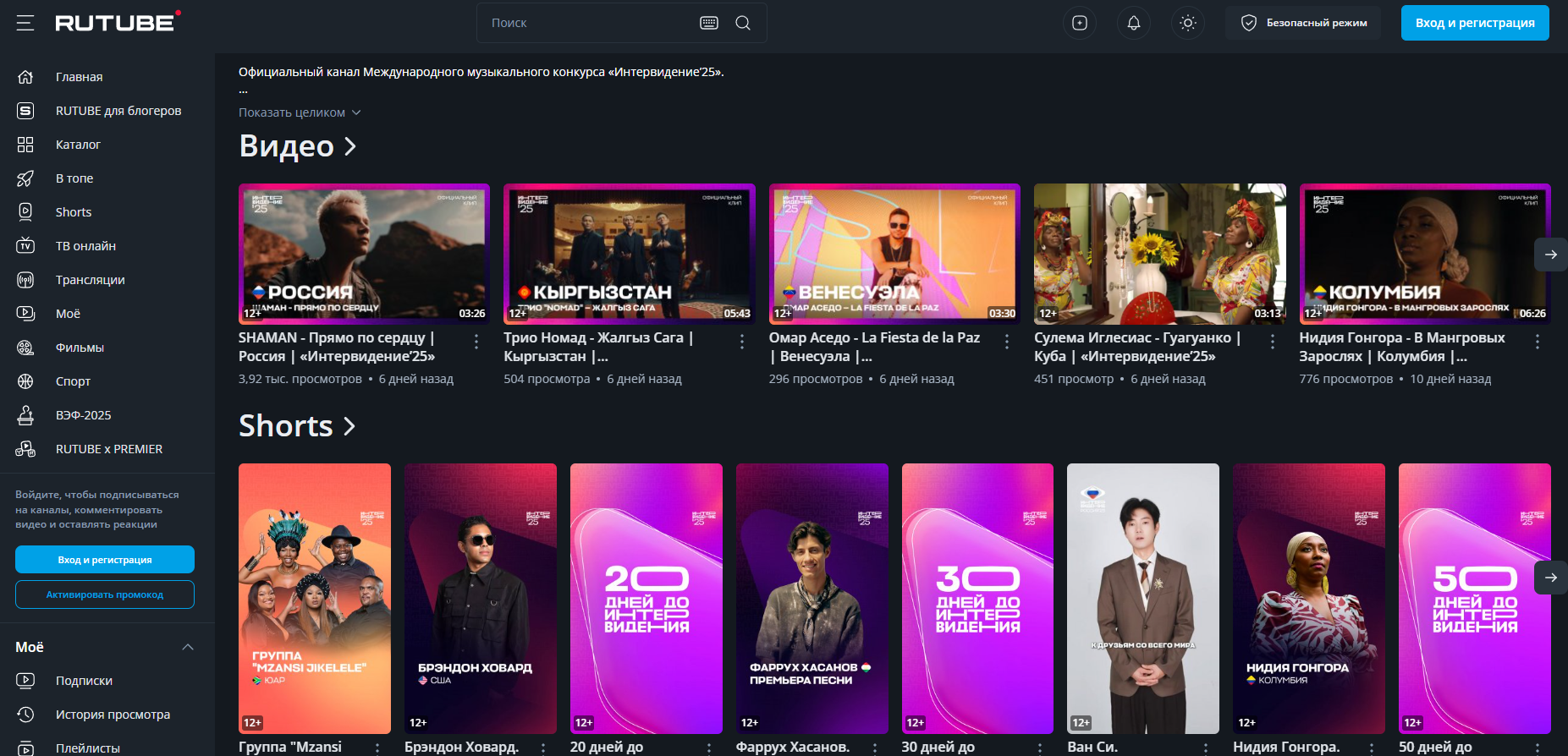Click the RUTUBE x PREMIER icon
Viewport: 1568px width, 756px height.
(25, 449)
